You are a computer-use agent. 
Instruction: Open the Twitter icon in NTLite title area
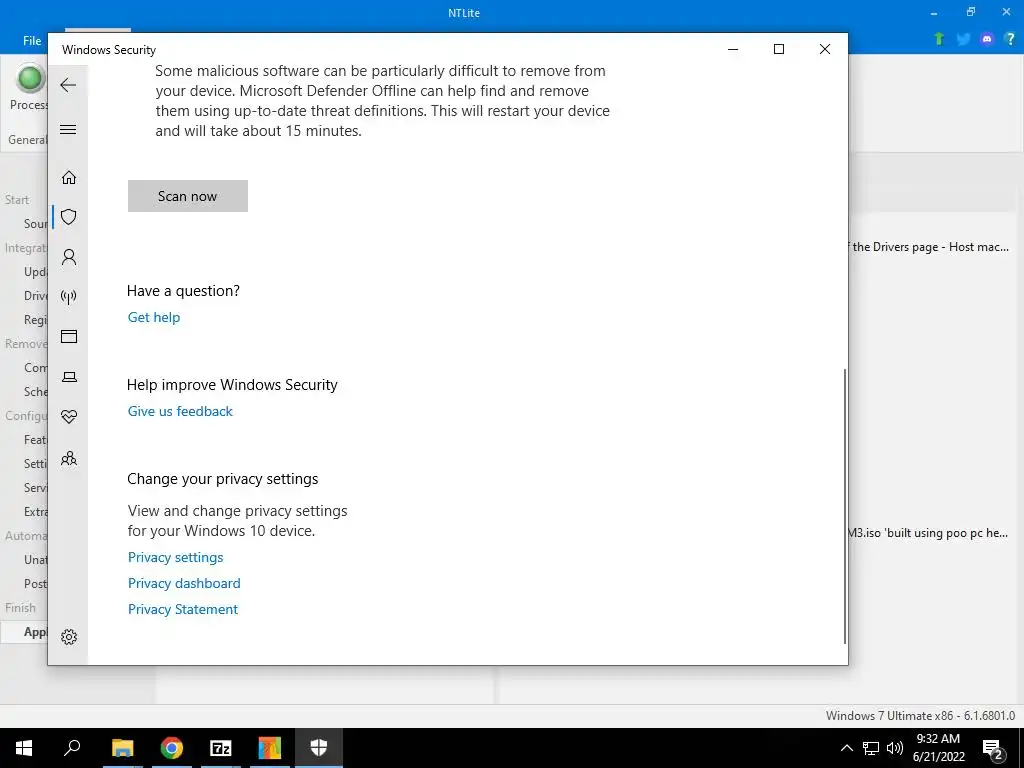[963, 39]
